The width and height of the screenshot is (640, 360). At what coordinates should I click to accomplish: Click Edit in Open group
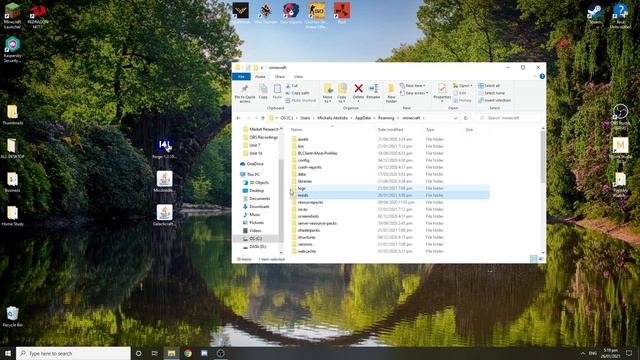[460, 93]
